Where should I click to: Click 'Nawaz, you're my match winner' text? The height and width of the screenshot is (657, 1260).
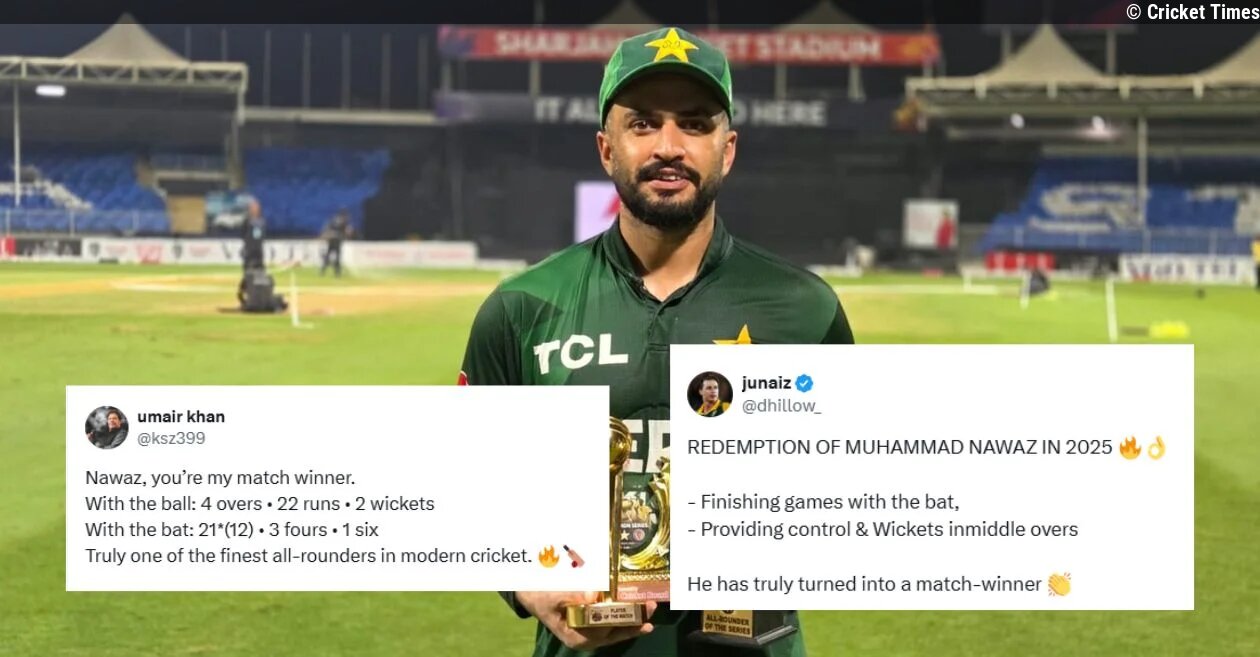pos(220,477)
